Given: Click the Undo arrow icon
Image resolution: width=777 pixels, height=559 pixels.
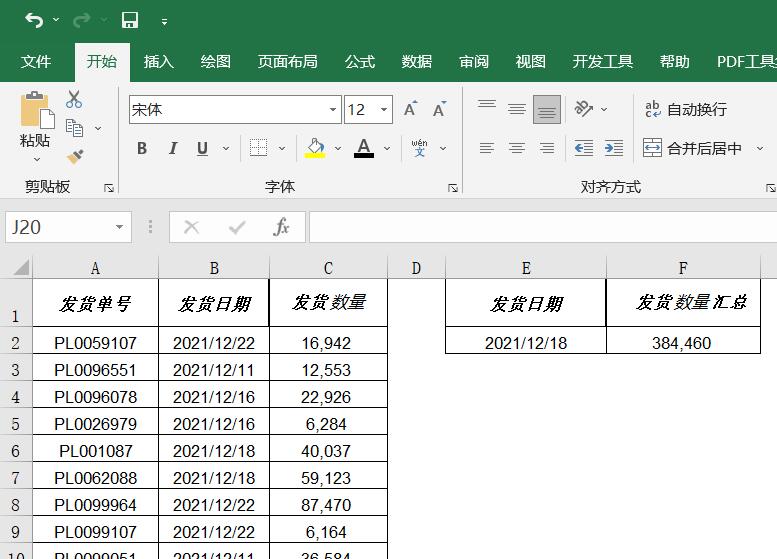Looking at the screenshot, I should pyautogui.click(x=34, y=20).
